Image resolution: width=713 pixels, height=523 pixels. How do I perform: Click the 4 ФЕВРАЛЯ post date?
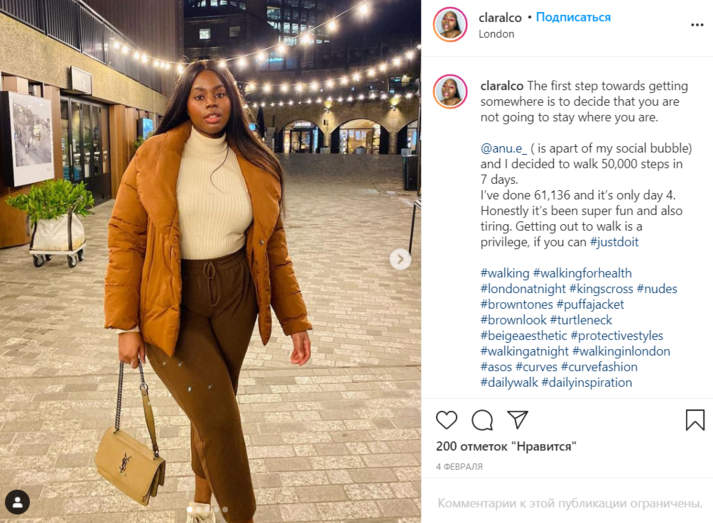[x=459, y=467]
